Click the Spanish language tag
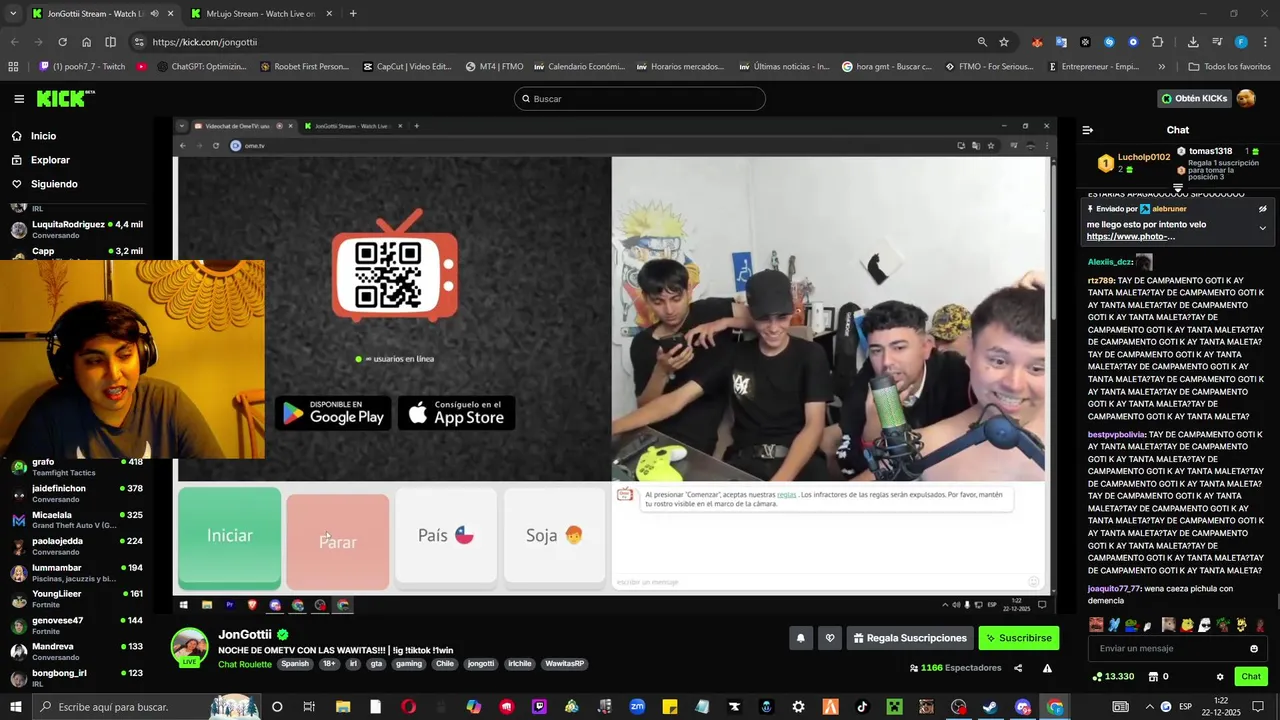This screenshot has height=720, width=1280. 295,664
